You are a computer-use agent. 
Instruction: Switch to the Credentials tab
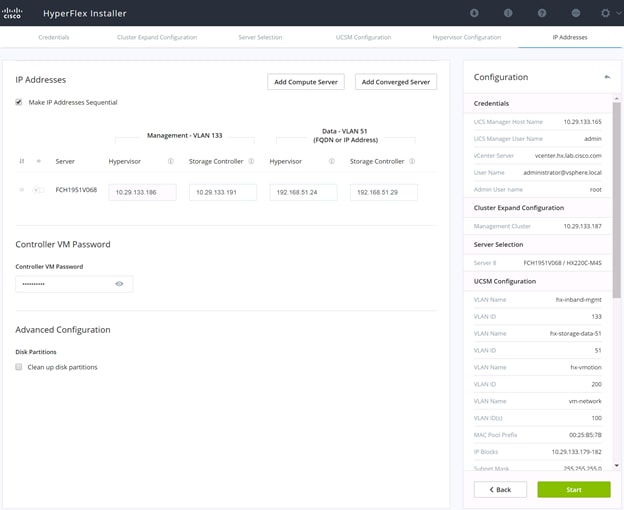tap(54, 37)
